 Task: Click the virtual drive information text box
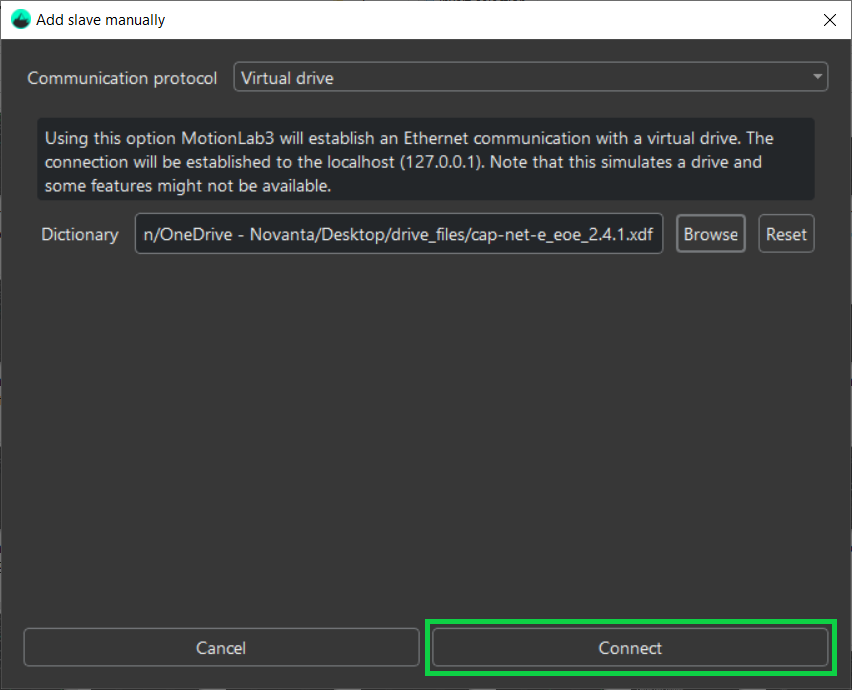pos(425,161)
